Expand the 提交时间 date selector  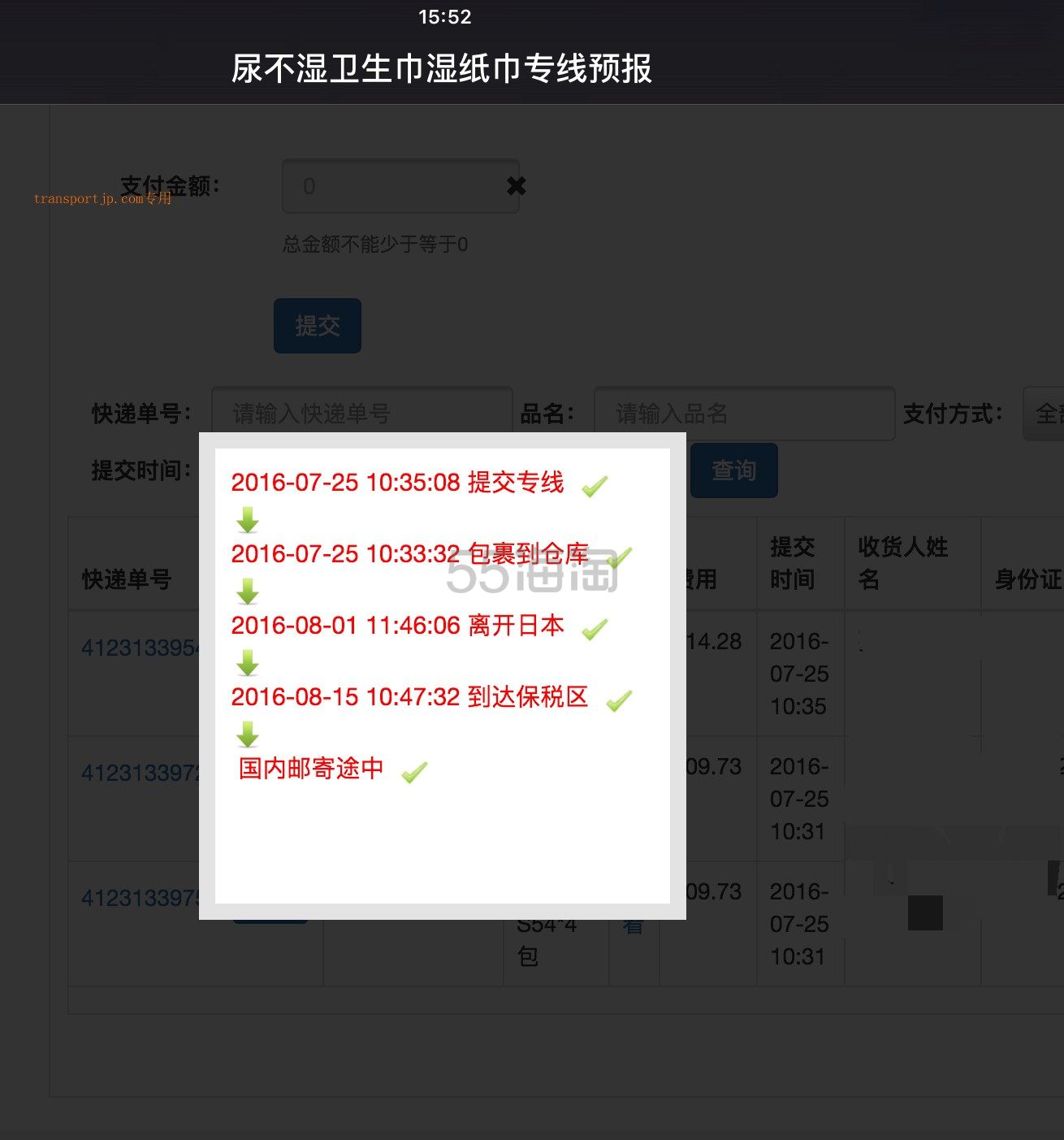point(244,470)
